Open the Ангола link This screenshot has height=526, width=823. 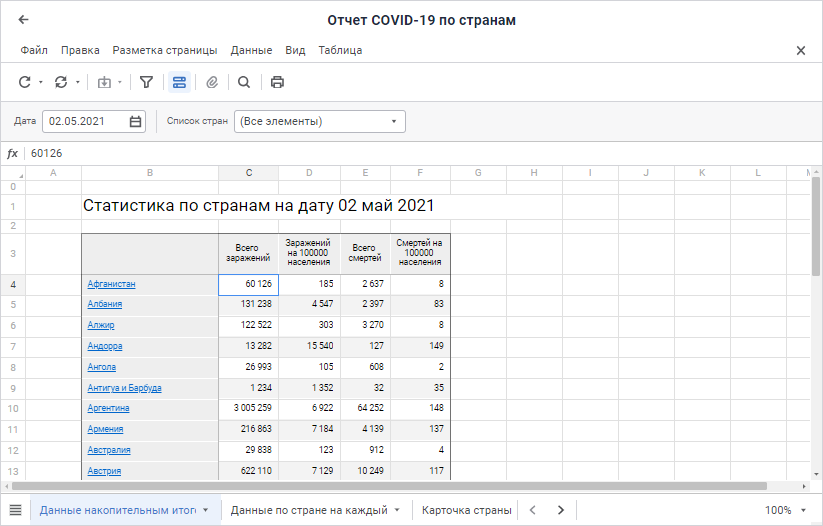click(102, 367)
